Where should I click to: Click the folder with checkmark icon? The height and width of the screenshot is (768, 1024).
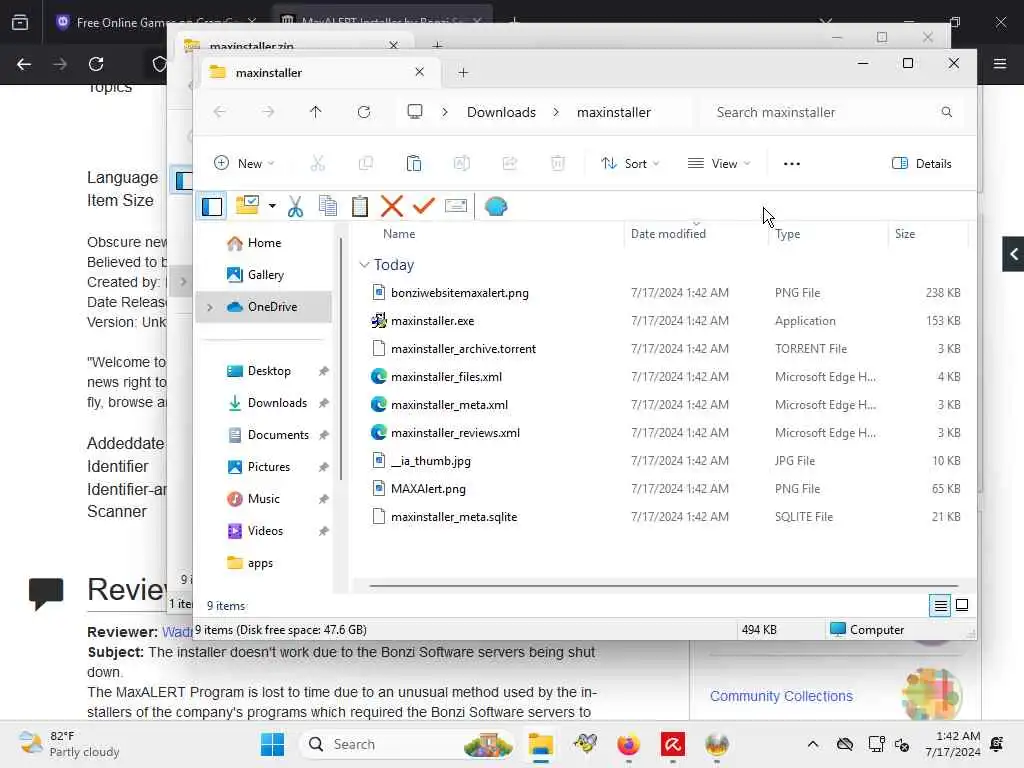[248, 206]
